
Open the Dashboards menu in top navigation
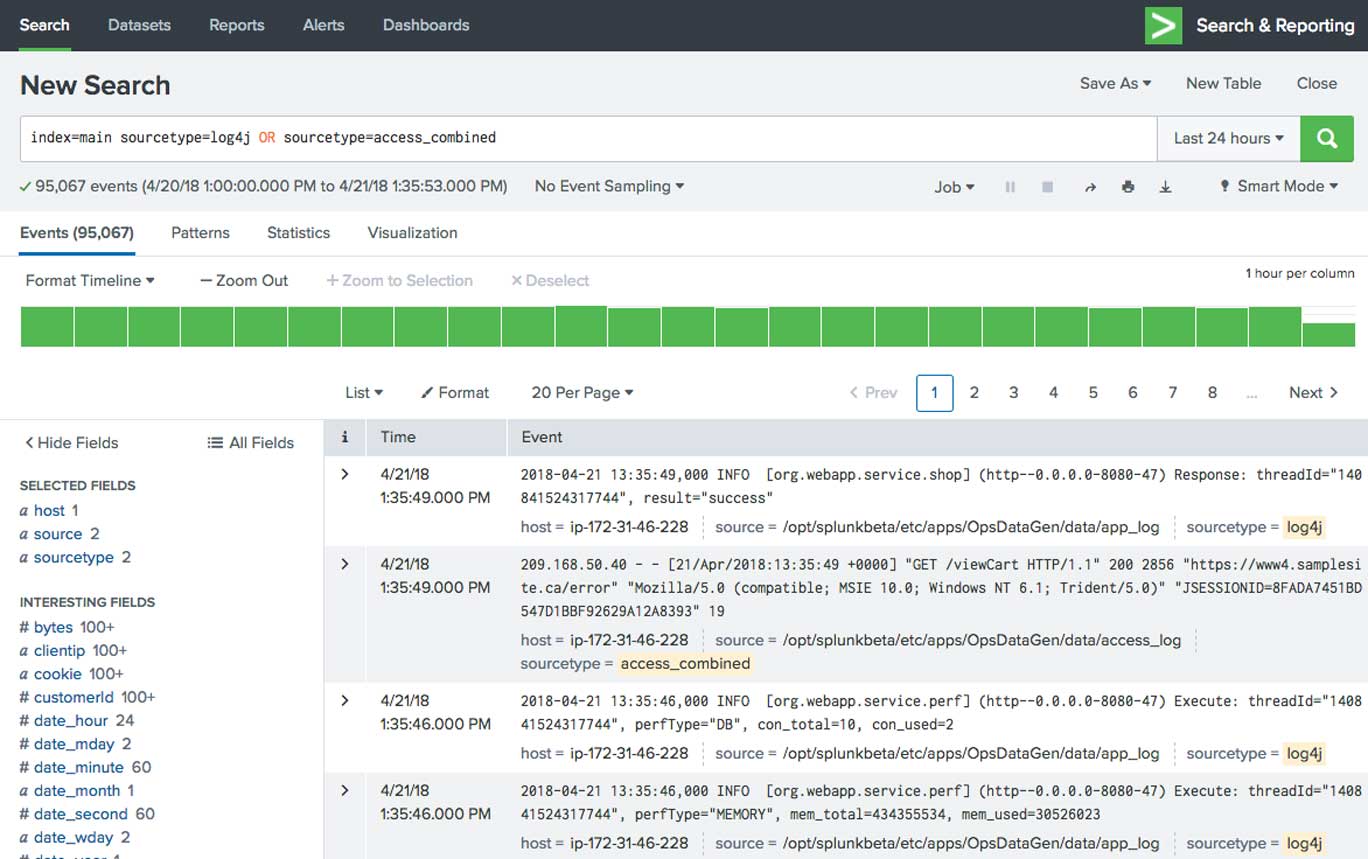point(426,25)
